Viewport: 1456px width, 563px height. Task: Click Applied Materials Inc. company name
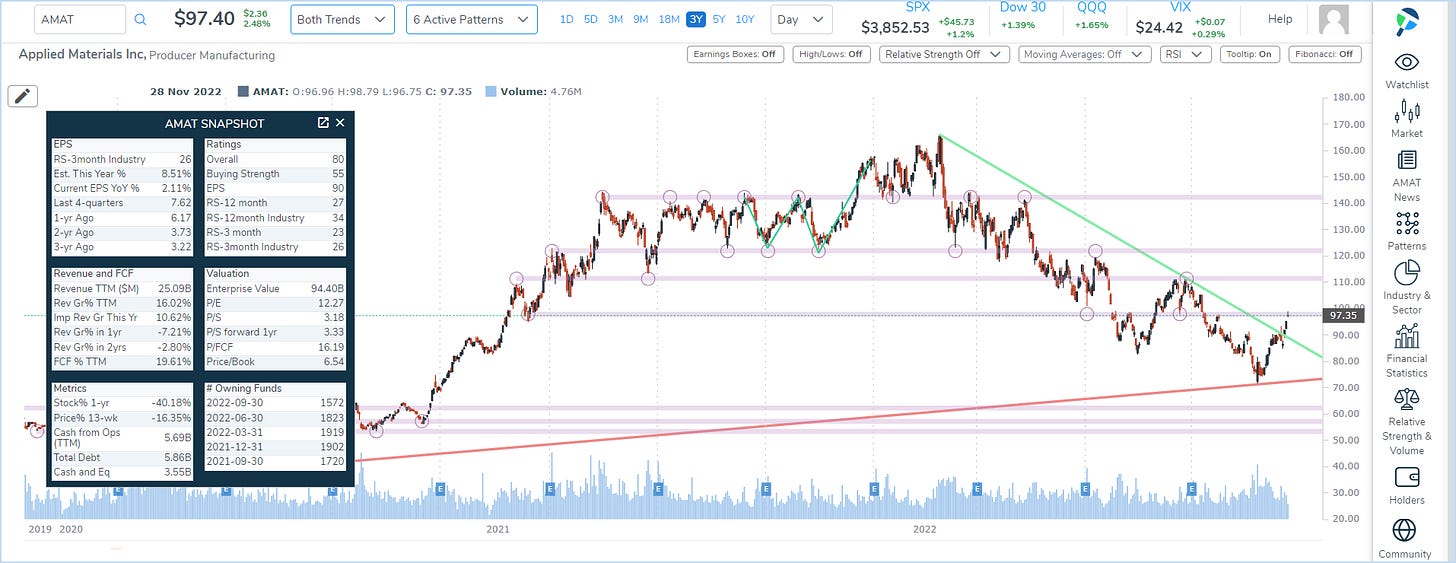(83, 55)
